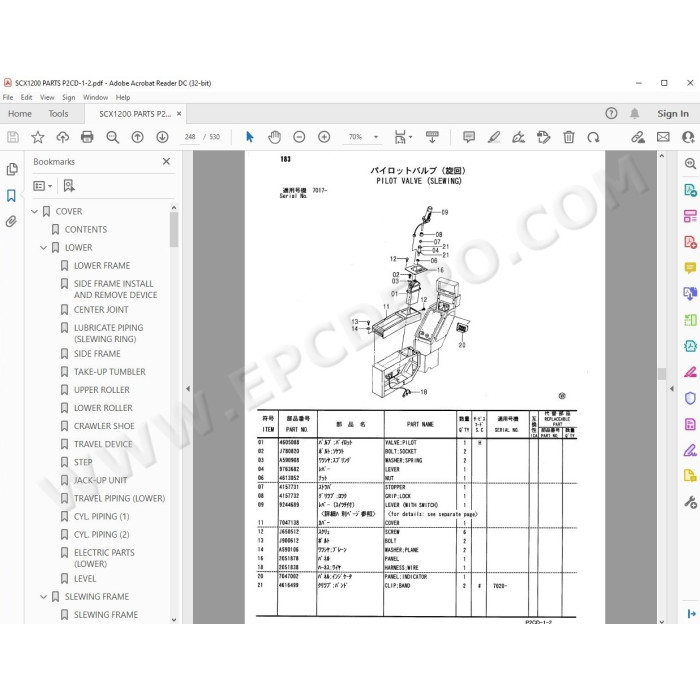Select the highlighter pen tool

click(x=494, y=137)
